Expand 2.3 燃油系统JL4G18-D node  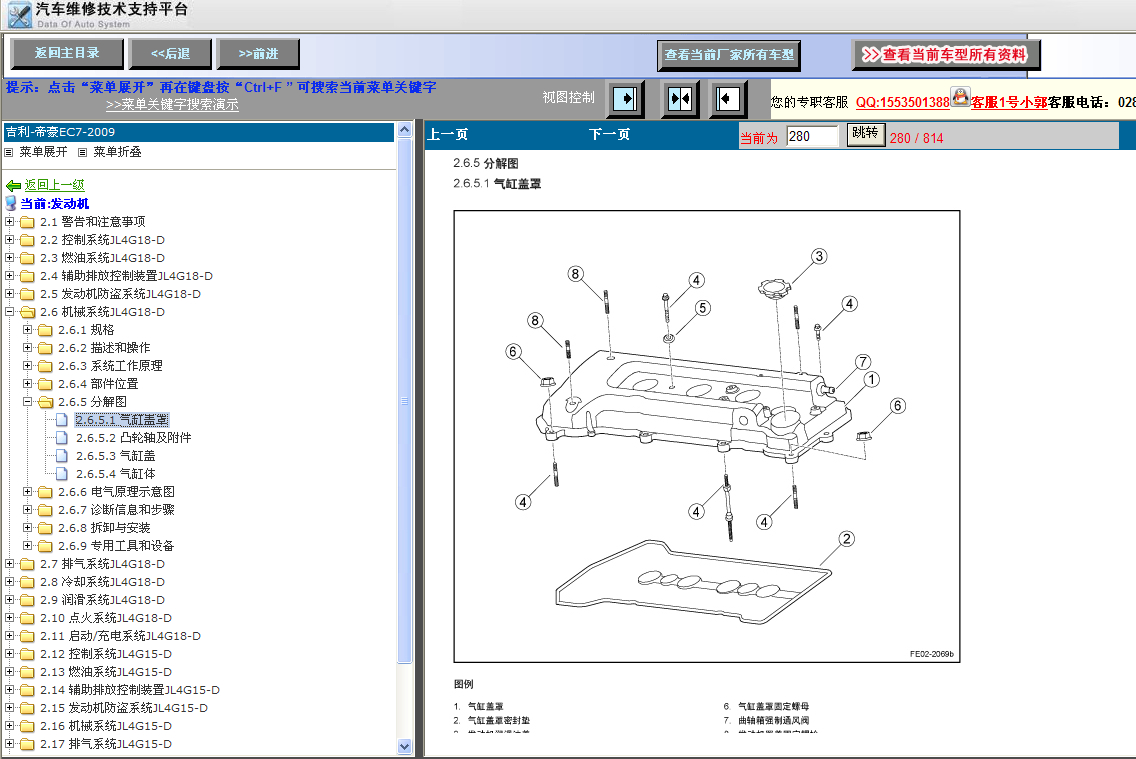click(x=9, y=258)
